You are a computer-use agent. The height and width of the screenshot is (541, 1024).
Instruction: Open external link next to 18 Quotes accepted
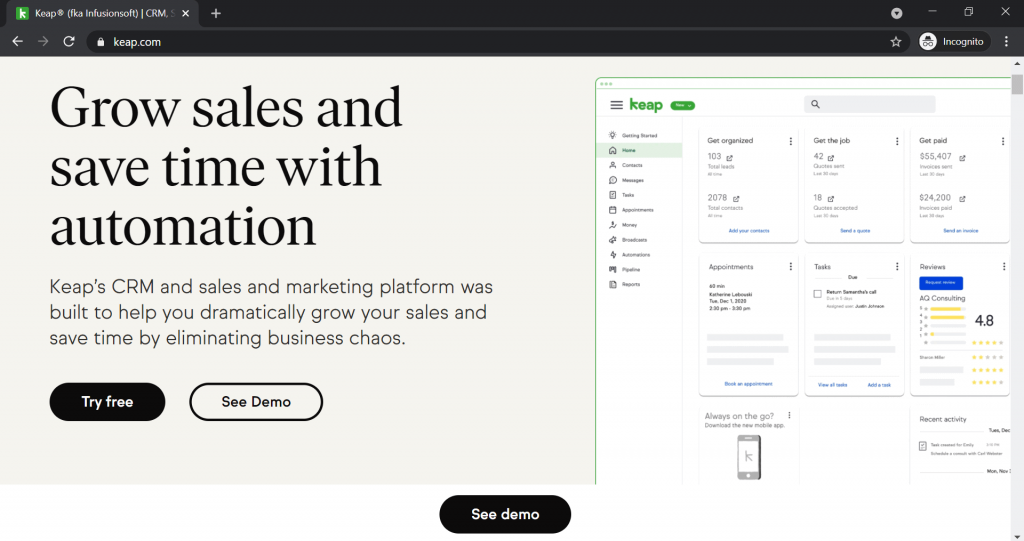tap(831, 199)
